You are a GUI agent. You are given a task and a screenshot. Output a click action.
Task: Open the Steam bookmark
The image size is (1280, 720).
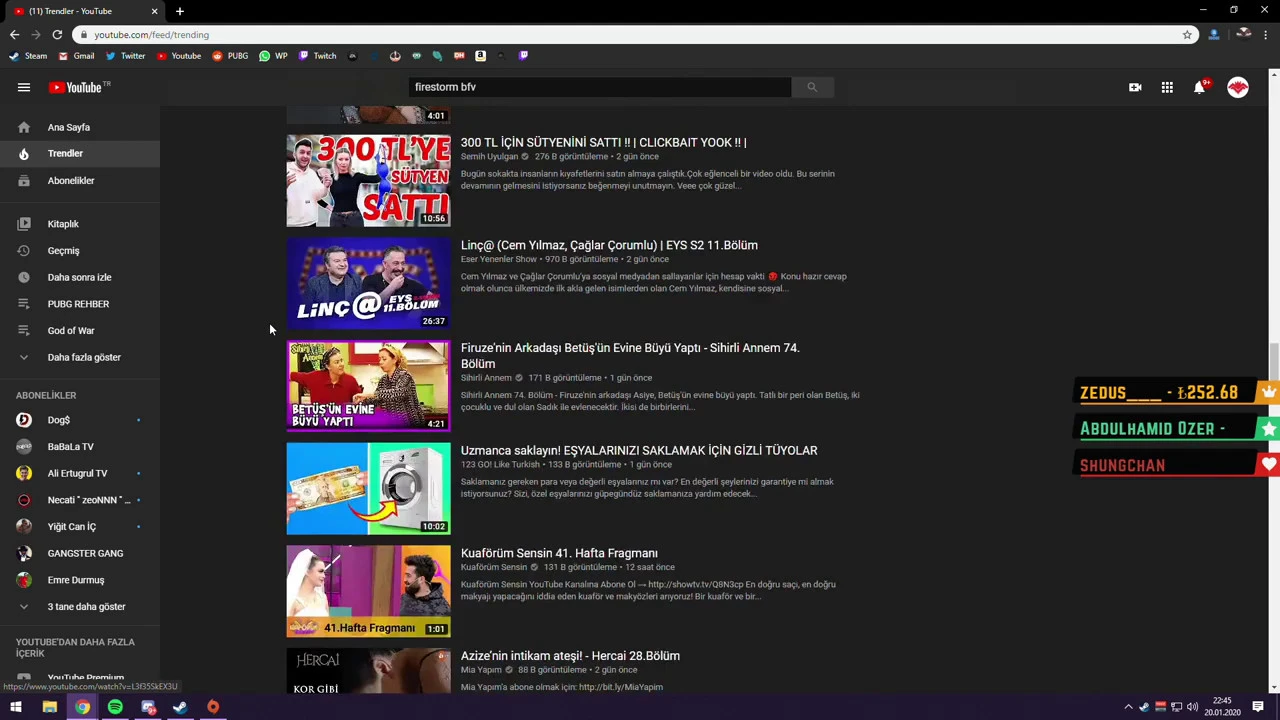click(x=28, y=56)
